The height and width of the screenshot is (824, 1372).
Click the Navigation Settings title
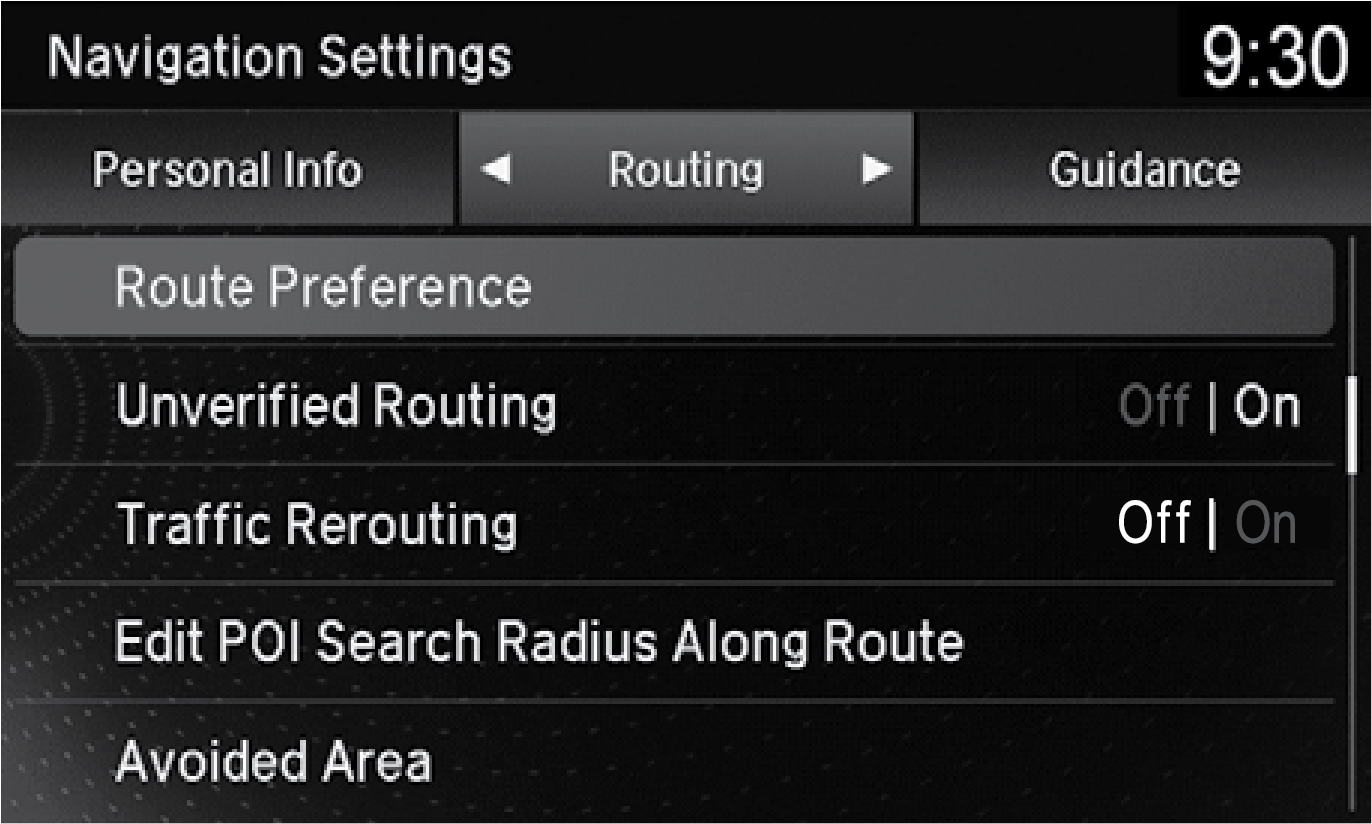(279, 58)
